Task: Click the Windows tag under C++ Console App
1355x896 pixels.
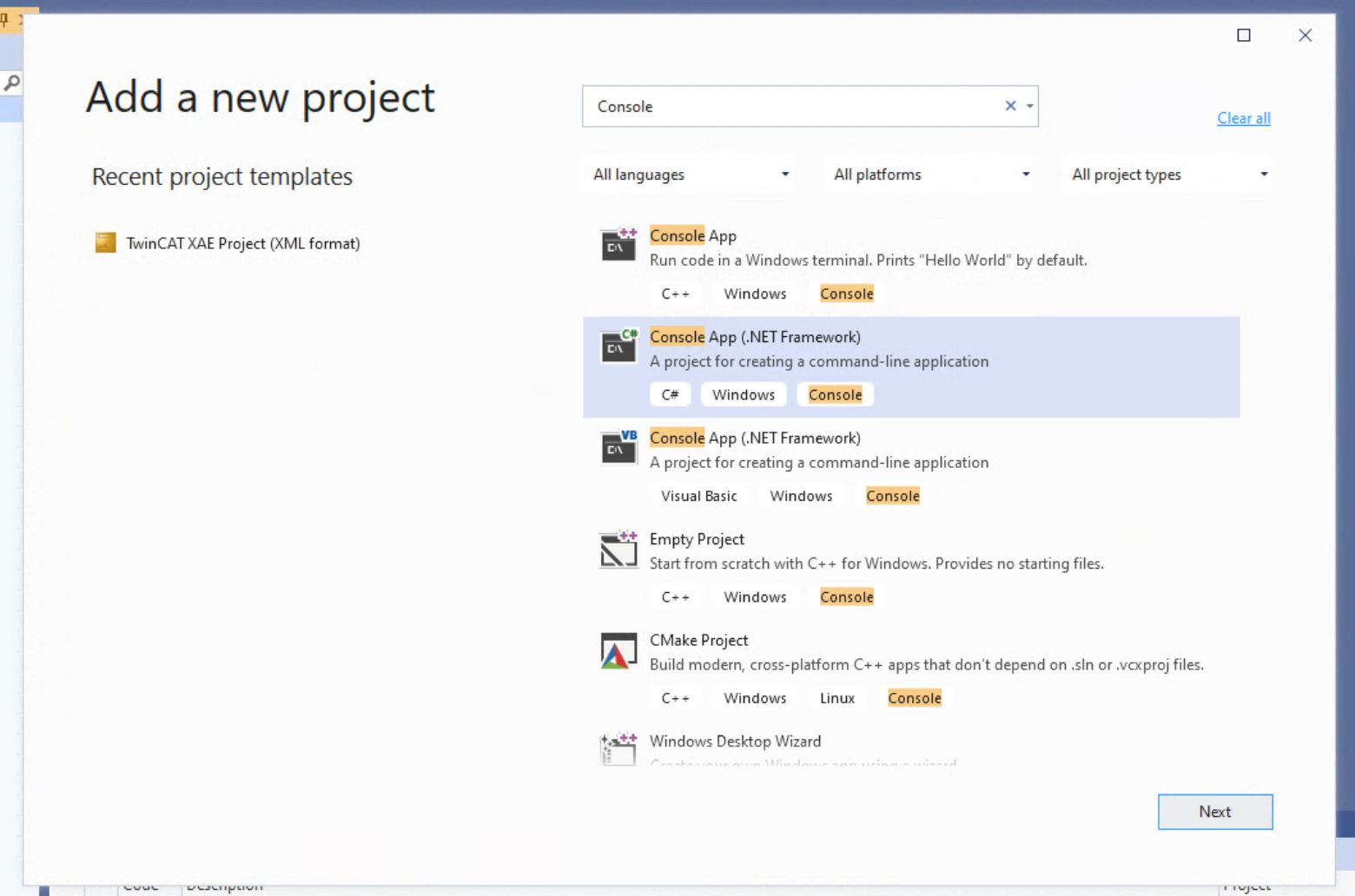Action: click(755, 294)
